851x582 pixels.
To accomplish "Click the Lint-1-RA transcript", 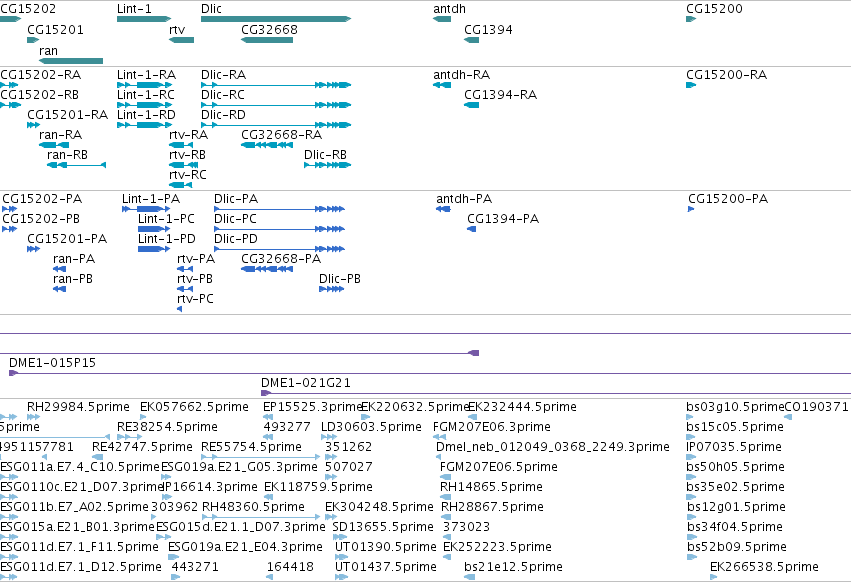I will click(x=144, y=85).
